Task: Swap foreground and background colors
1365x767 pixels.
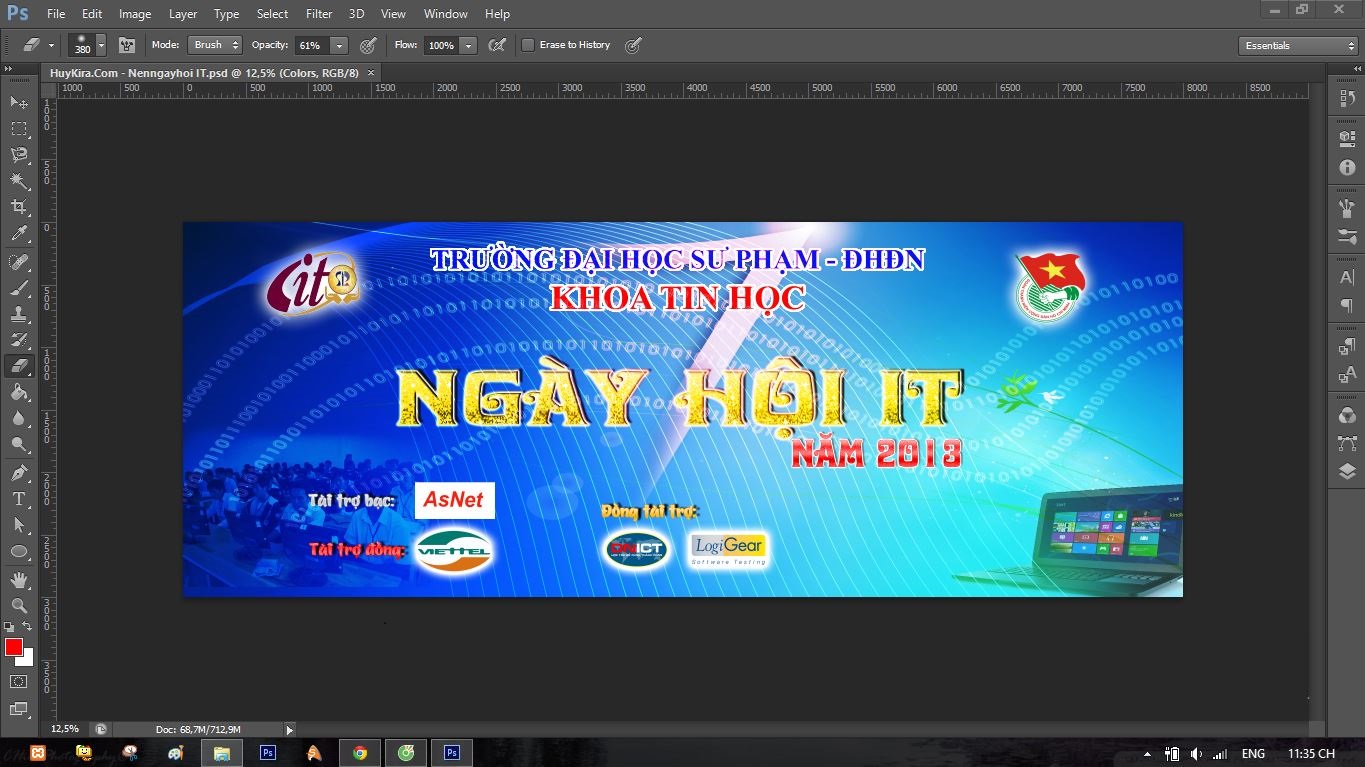Action: point(28,626)
